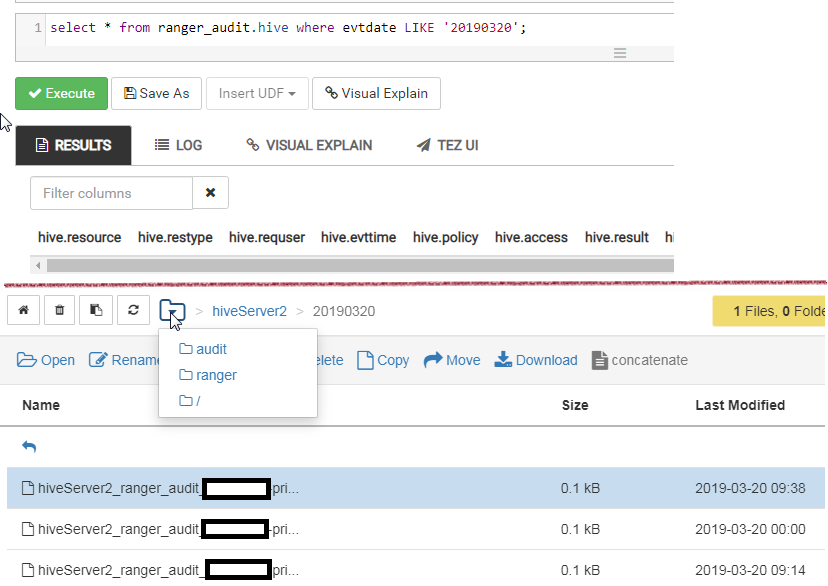Open the Rename action icon
This screenshot has height=586, width=828.
pos(97,359)
